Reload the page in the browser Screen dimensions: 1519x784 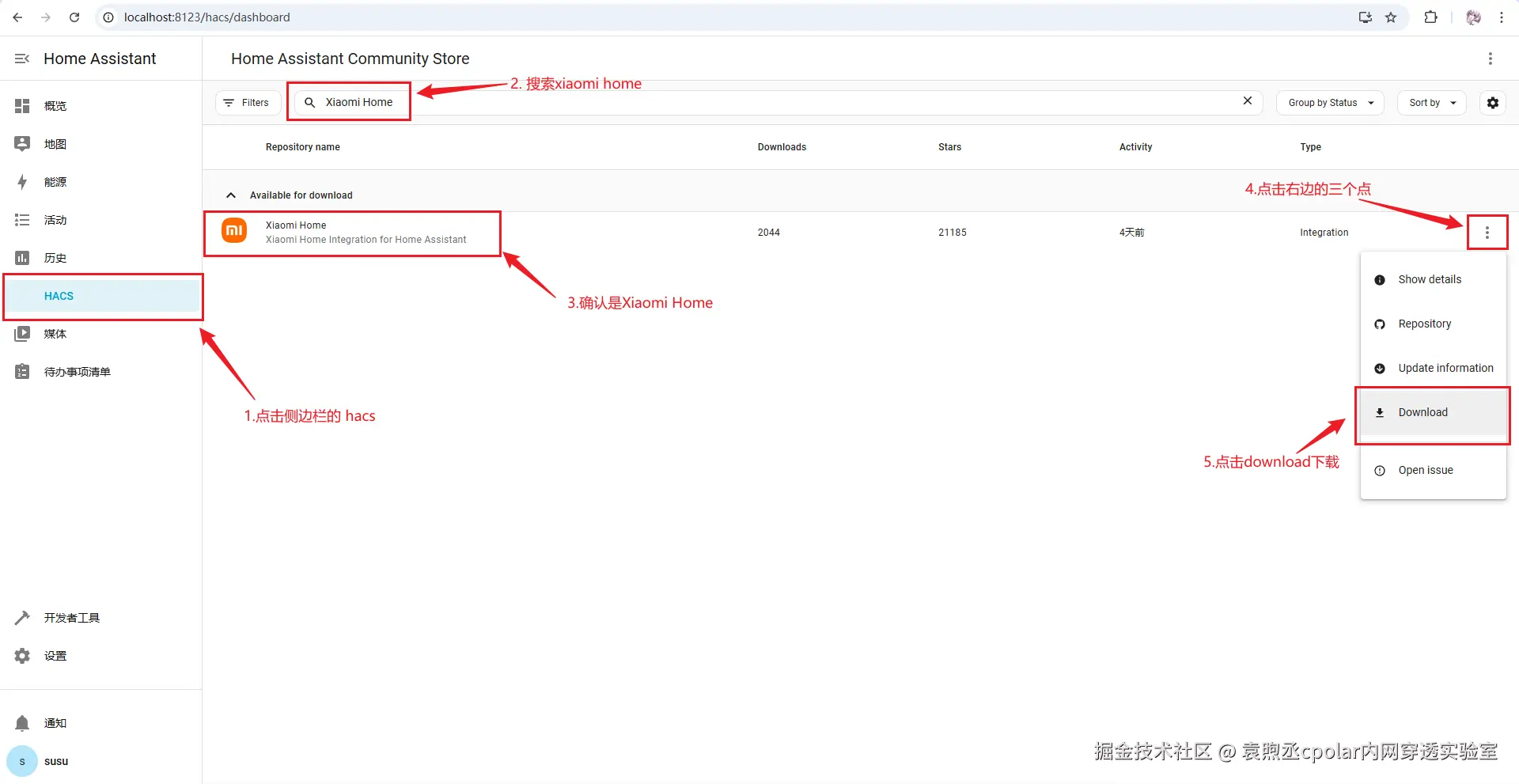pos(74,17)
